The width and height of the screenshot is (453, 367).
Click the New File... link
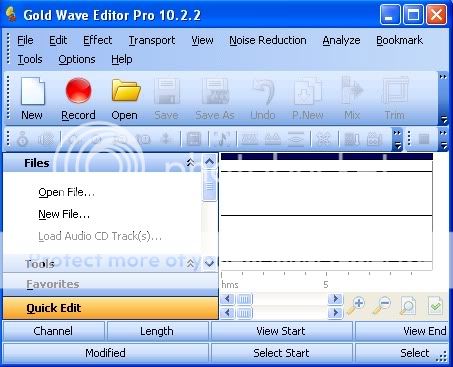[x=64, y=214]
